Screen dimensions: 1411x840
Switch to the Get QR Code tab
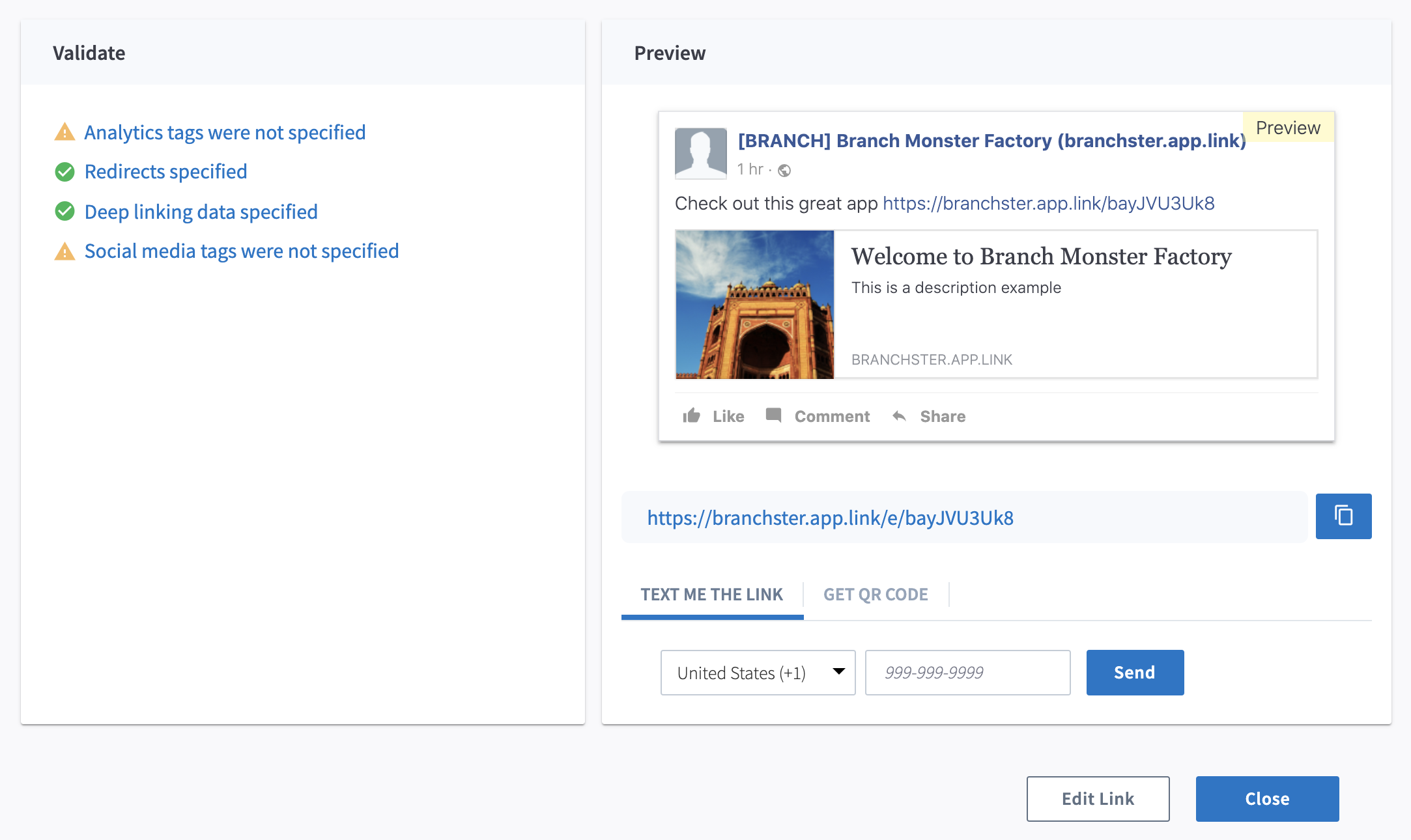tap(876, 595)
